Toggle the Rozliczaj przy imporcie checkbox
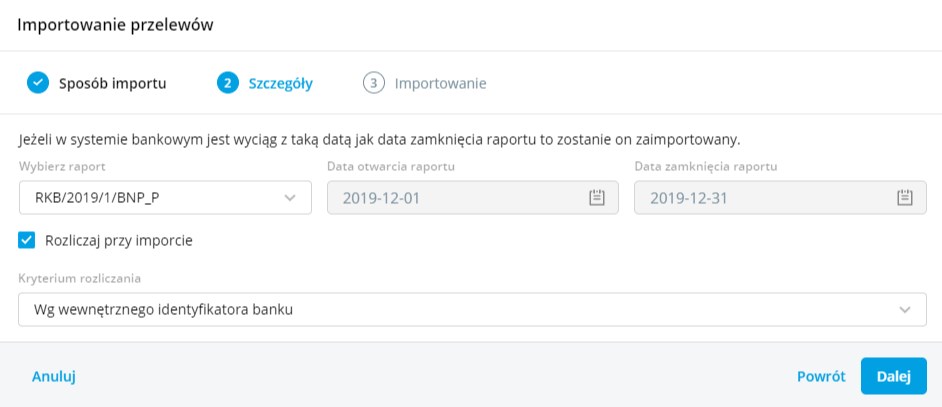 point(28,240)
